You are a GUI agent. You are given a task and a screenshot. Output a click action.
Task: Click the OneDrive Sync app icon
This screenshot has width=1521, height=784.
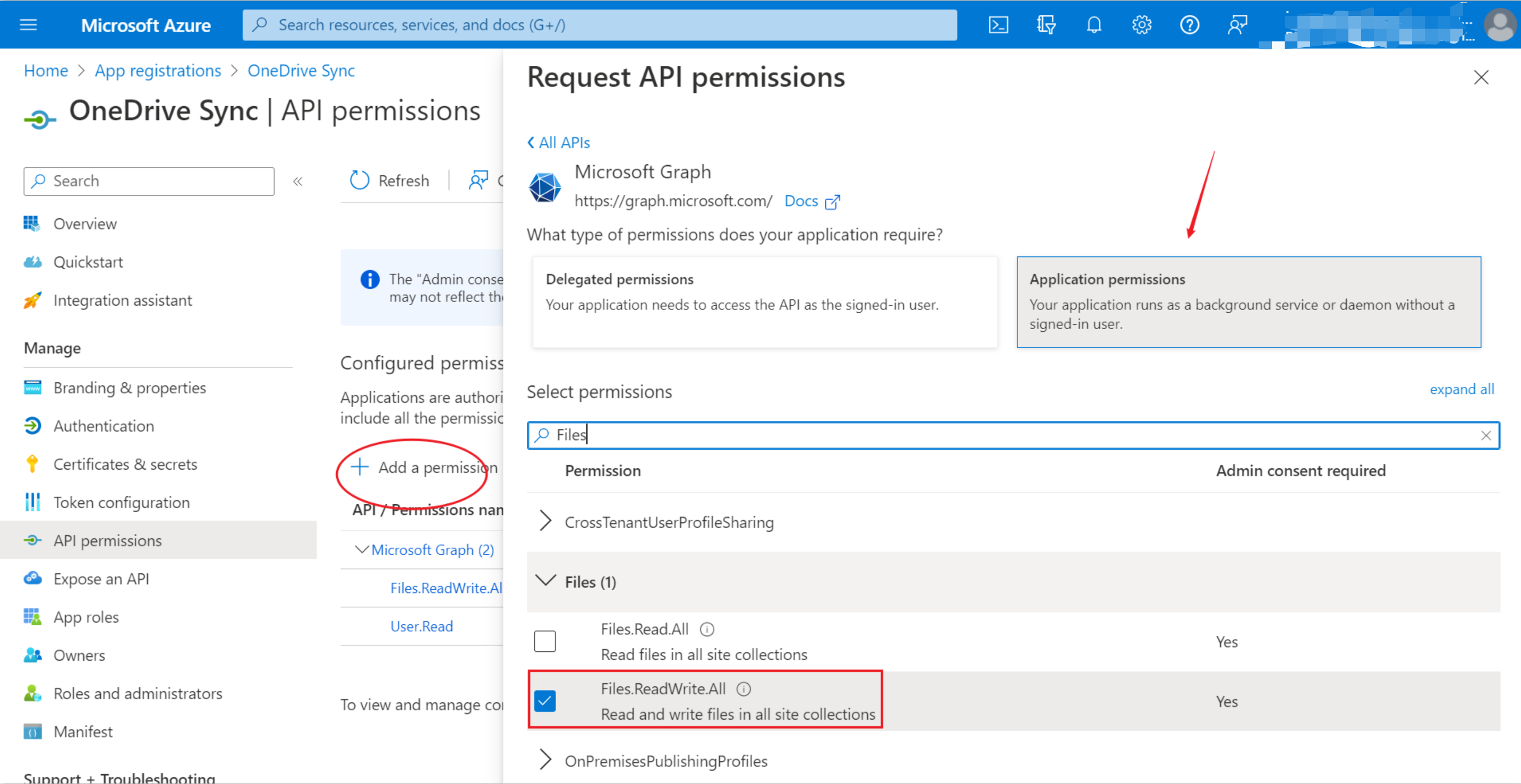(x=39, y=120)
